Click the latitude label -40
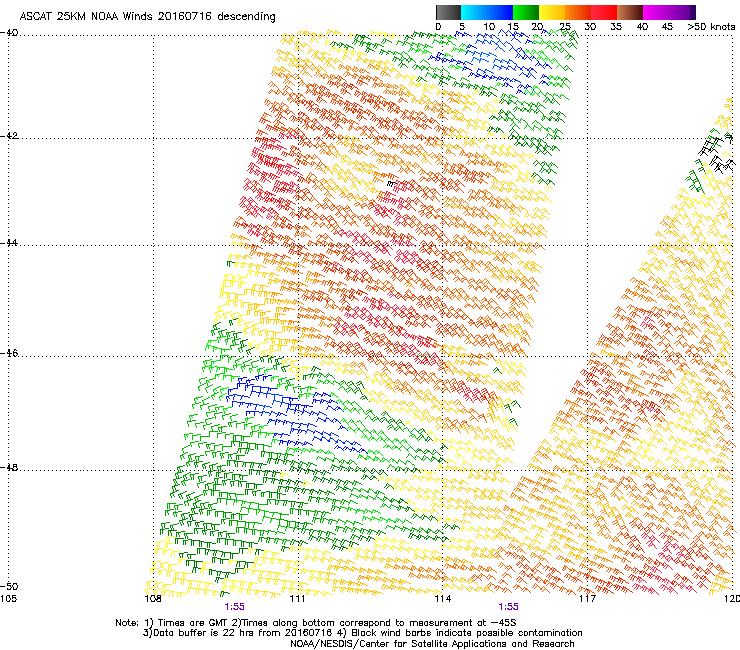Image resolution: width=740 pixels, height=650 pixels. tap(9, 32)
